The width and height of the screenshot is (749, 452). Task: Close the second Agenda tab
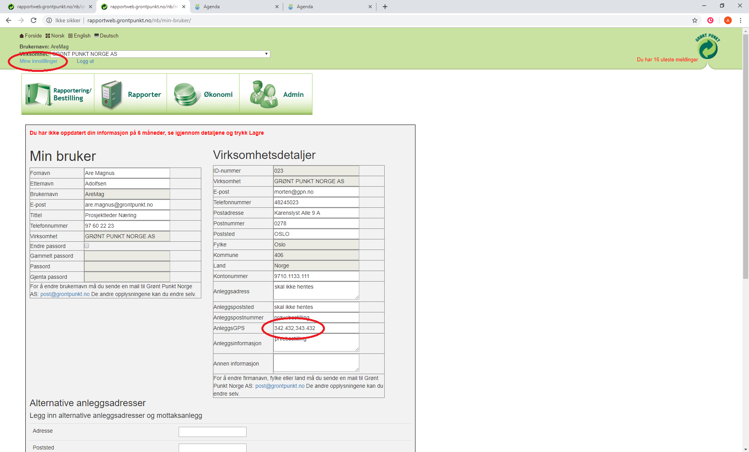coord(370,7)
